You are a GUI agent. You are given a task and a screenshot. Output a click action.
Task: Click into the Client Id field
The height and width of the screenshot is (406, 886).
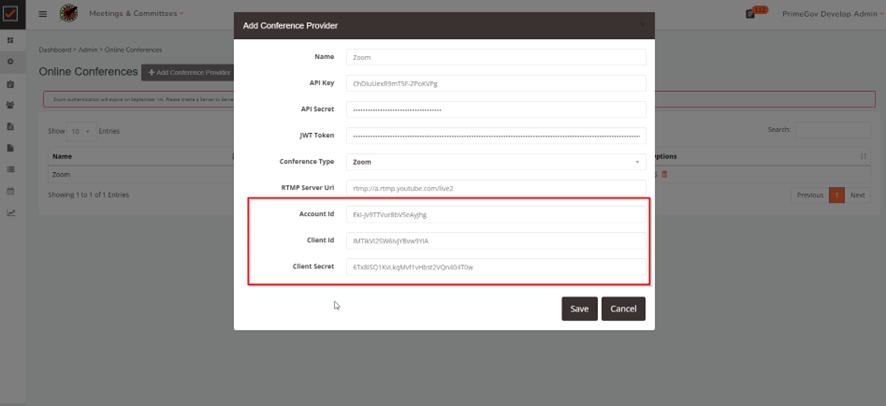[496, 241]
